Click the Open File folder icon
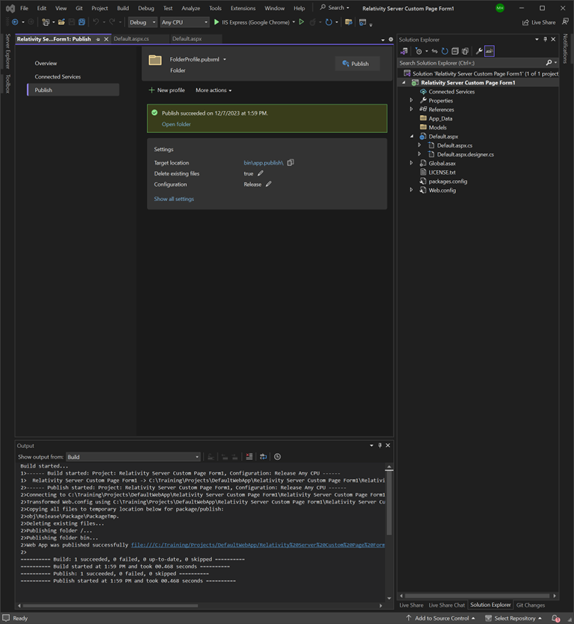 pyautogui.click(x=61, y=22)
